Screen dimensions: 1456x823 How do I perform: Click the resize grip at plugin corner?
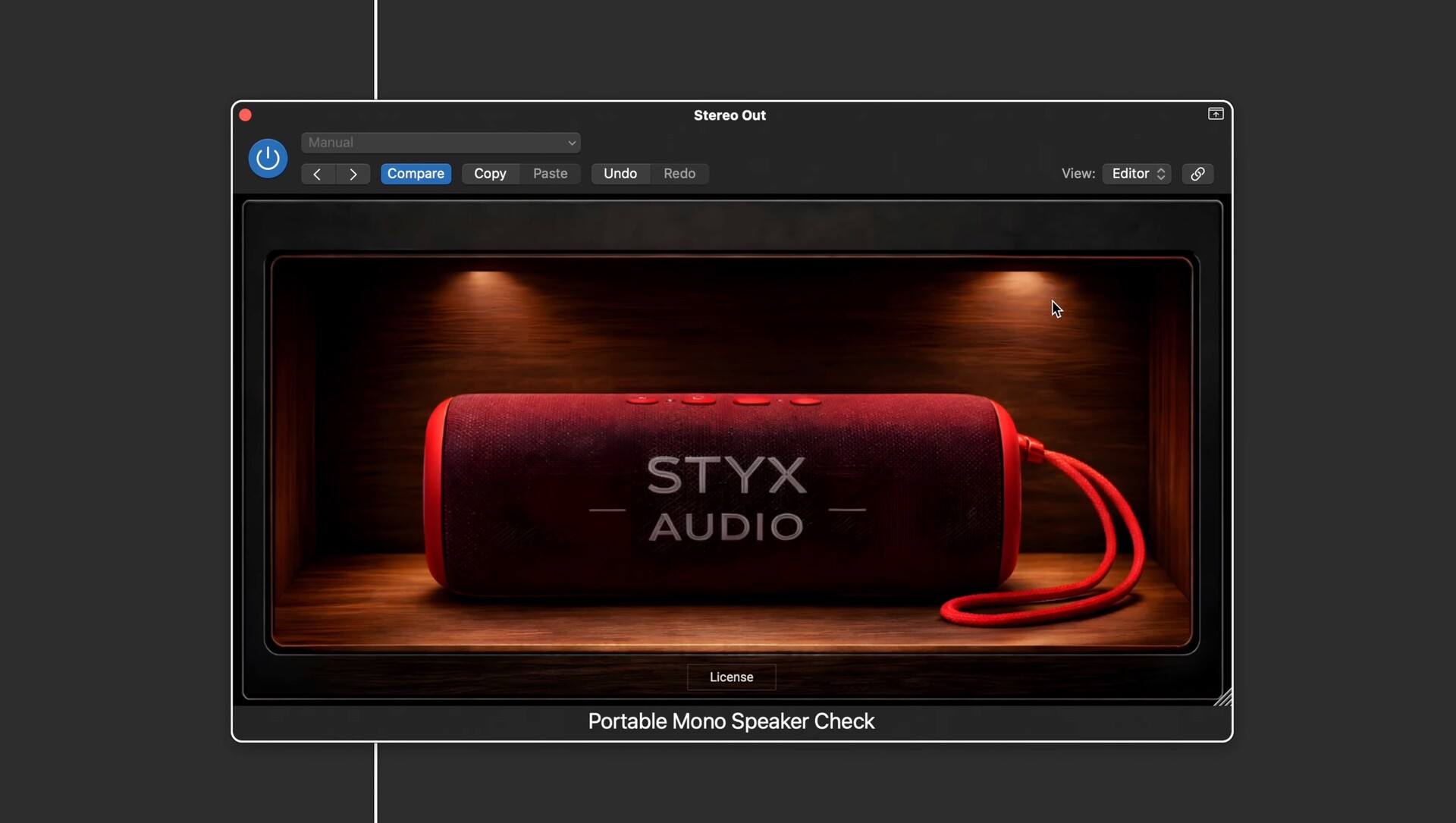pyautogui.click(x=1222, y=698)
